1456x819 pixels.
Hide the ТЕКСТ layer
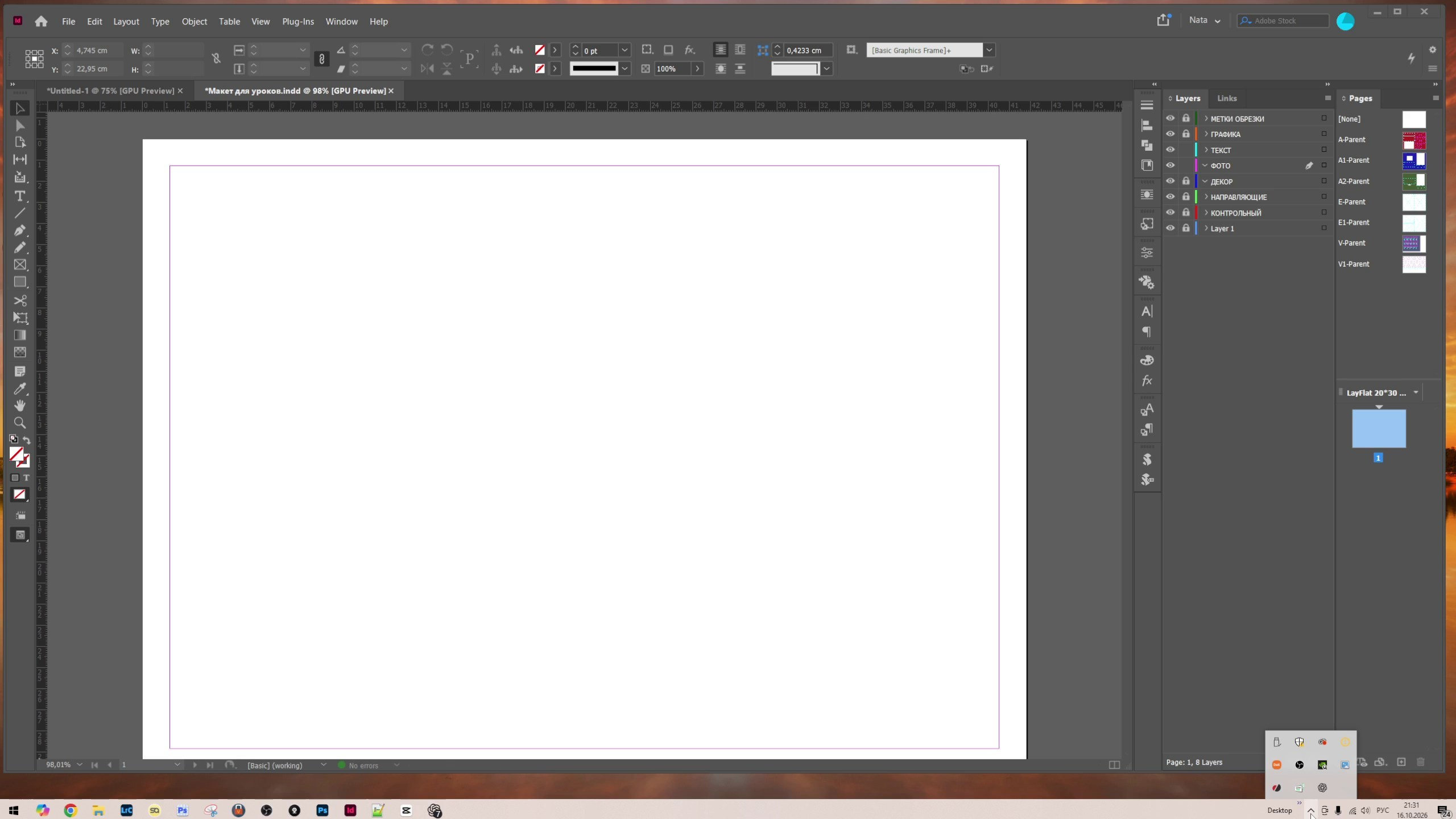pos(1170,150)
